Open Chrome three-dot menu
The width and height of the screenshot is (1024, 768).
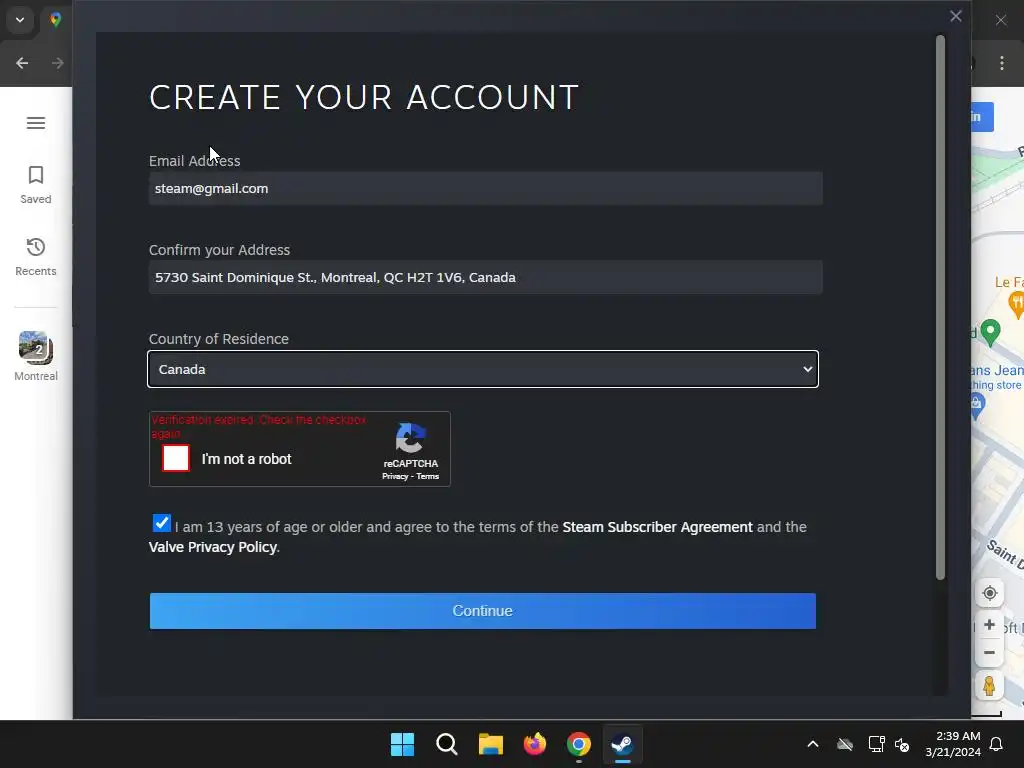pyautogui.click(x=1002, y=63)
